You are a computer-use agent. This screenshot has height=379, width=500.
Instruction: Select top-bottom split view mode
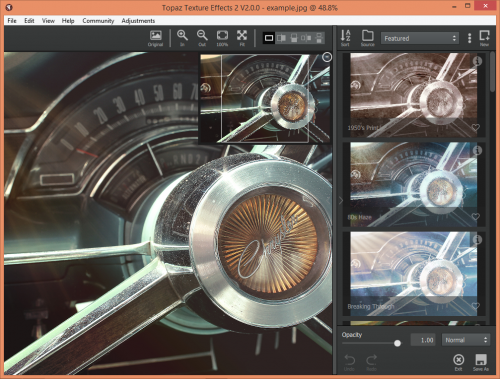point(294,38)
